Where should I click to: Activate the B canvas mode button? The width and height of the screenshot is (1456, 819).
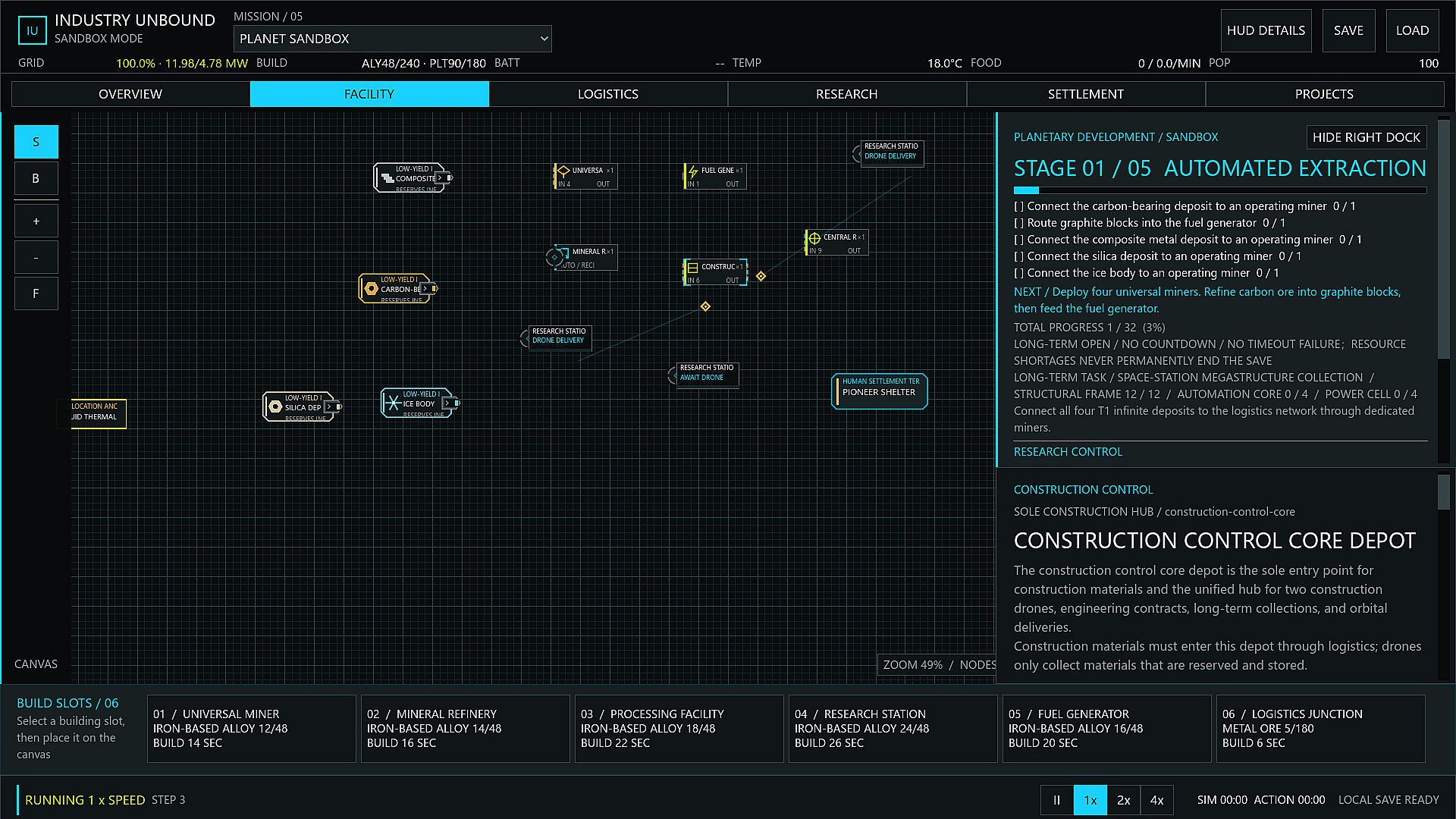click(36, 178)
